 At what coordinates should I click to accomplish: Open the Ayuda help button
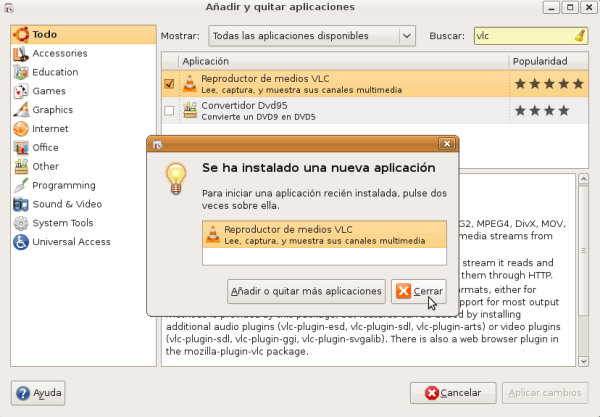point(39,393)
